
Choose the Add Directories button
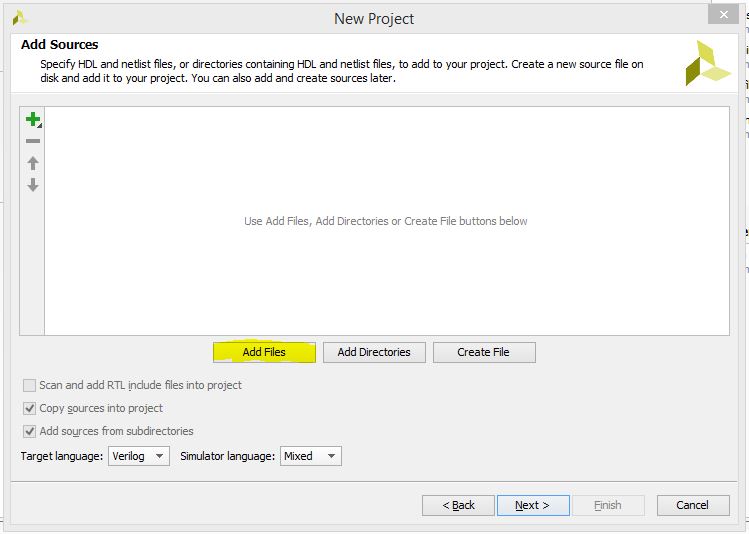coord(374,352)
